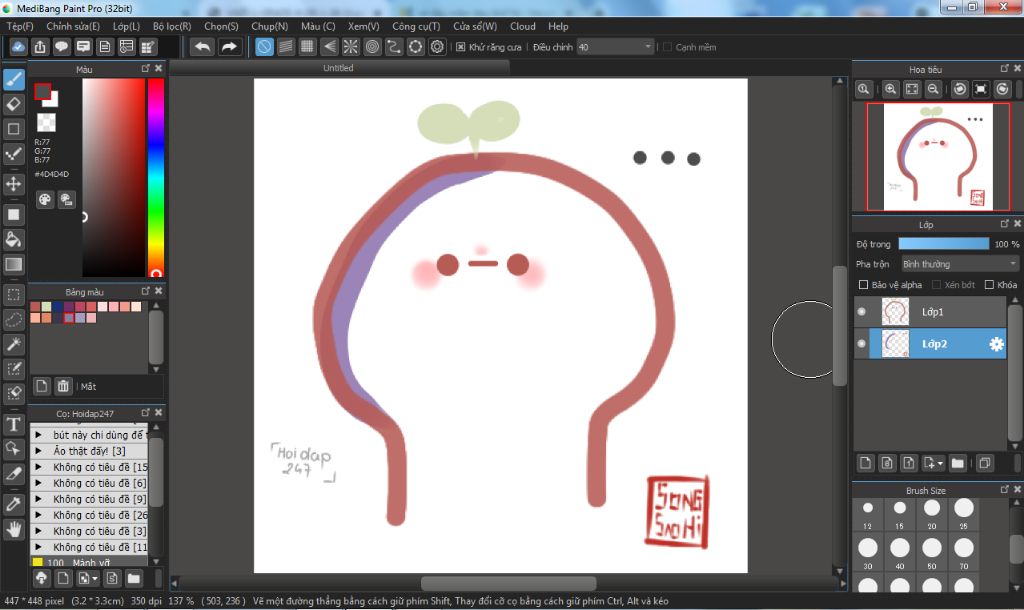This screenshot has height=610, width=1024.
Task: Open Tệp(F) menu
Action: (20, 26)
